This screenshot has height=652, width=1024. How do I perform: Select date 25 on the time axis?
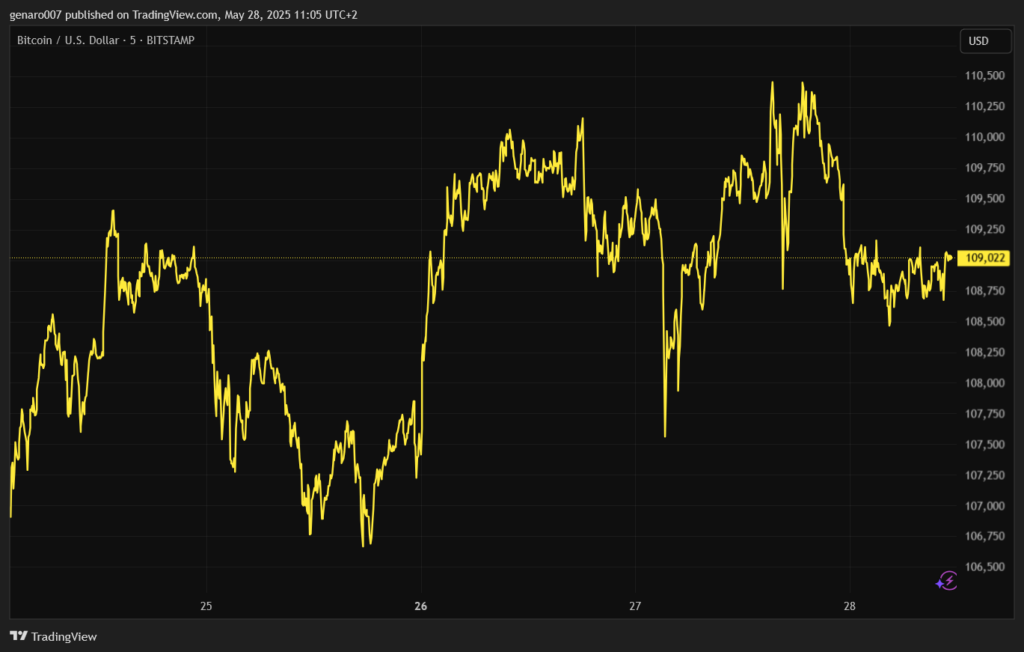[206, 607]
